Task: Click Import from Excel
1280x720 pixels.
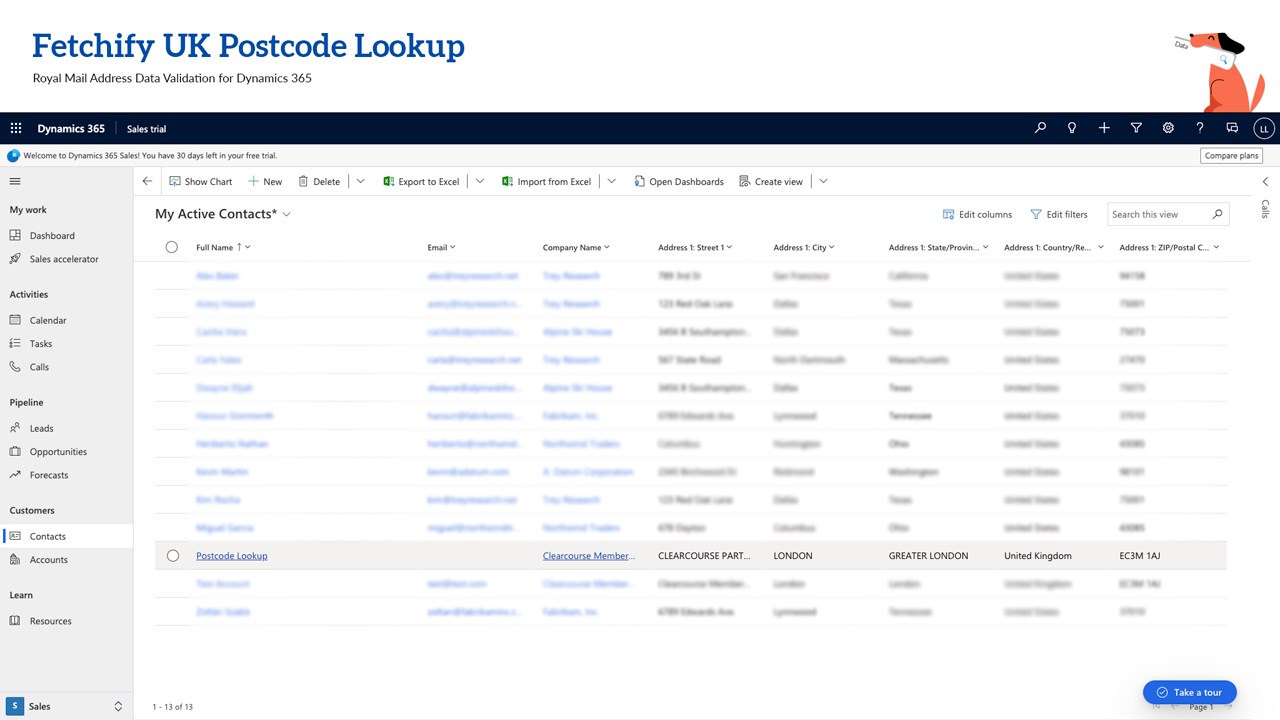Action: pyautogui.click(x=546, y=181)
